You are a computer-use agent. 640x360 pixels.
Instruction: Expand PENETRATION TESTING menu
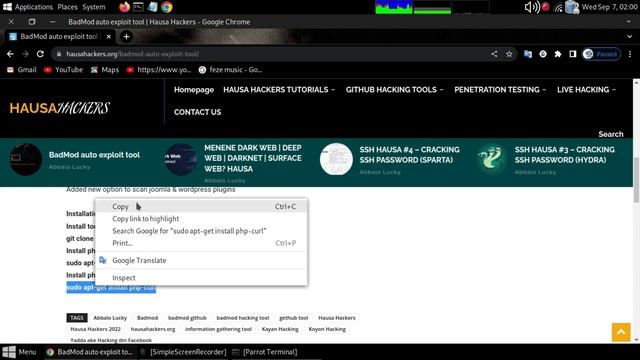(x=500, y=90)
